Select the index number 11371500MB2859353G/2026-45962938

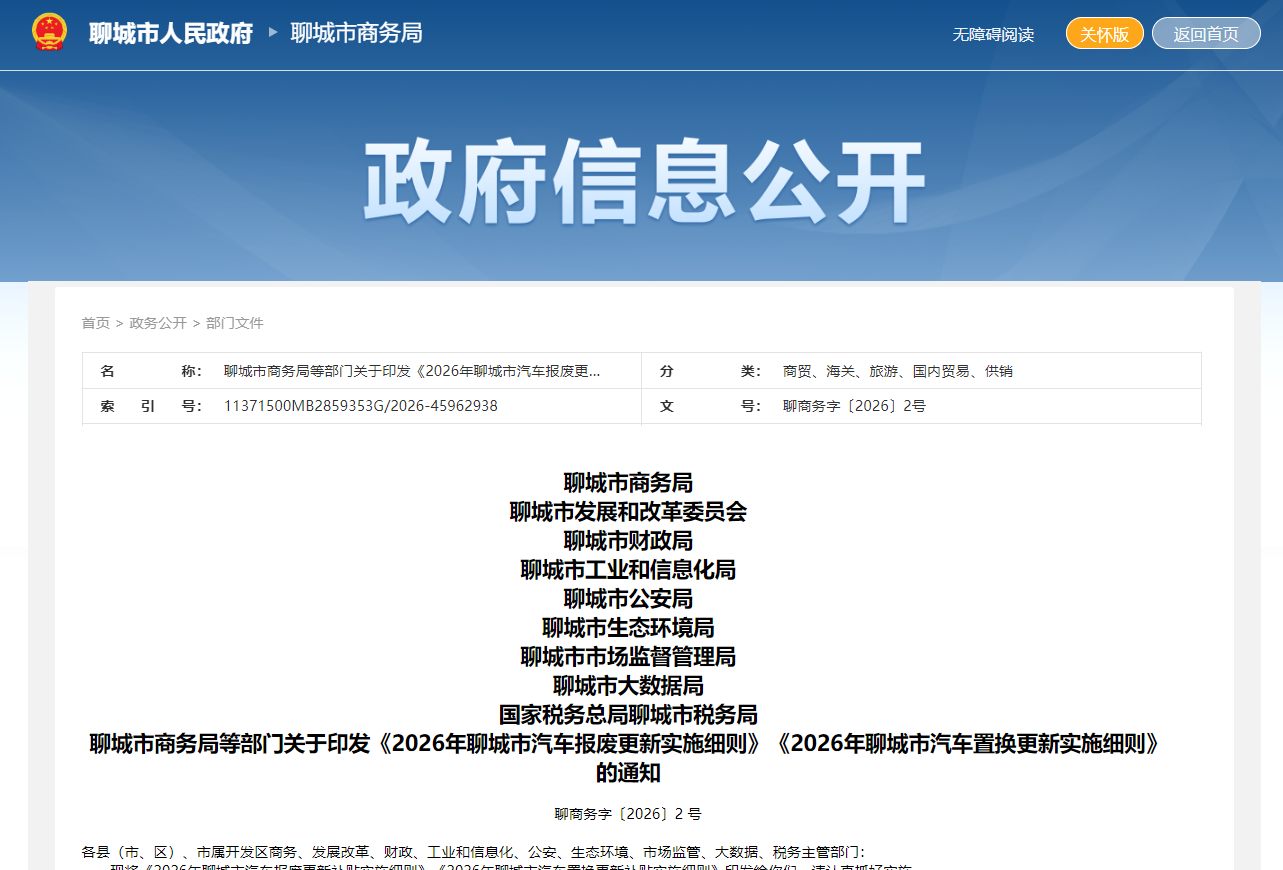coord(360,406)
